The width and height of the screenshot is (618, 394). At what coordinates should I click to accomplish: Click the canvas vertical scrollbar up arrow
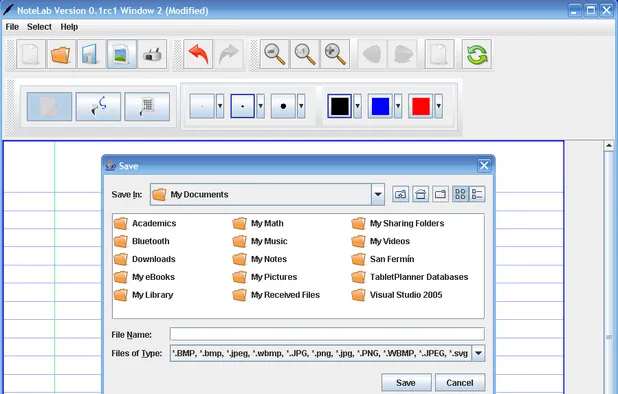click(609, 146)
